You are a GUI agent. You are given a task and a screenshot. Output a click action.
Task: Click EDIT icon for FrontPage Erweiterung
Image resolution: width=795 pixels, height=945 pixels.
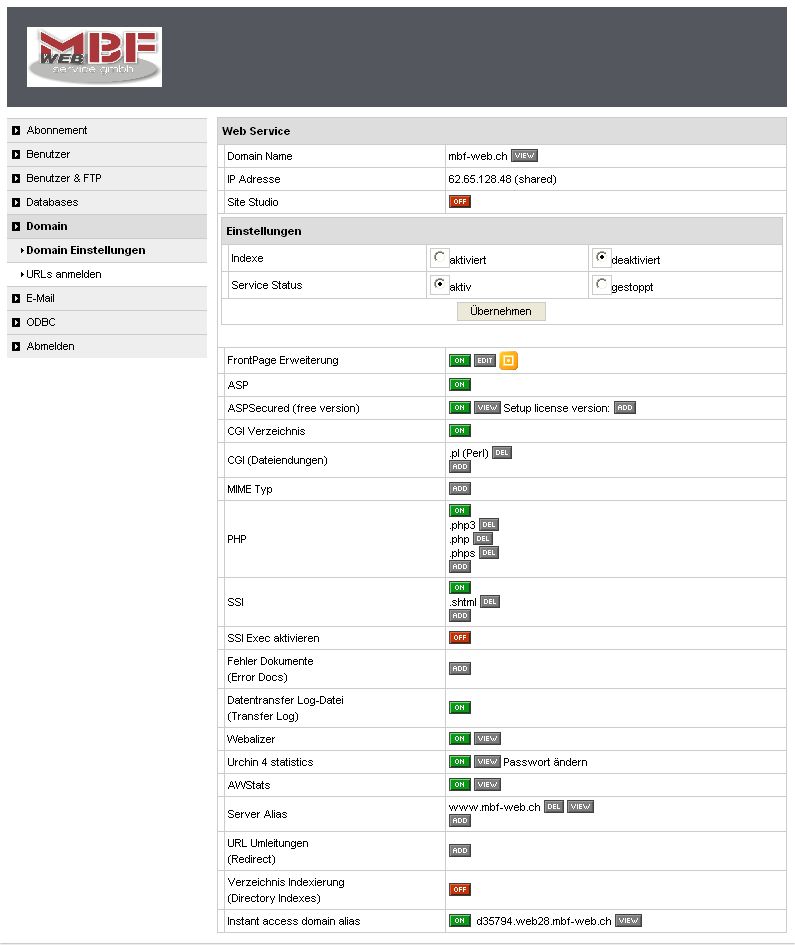[x=485, y=361]
